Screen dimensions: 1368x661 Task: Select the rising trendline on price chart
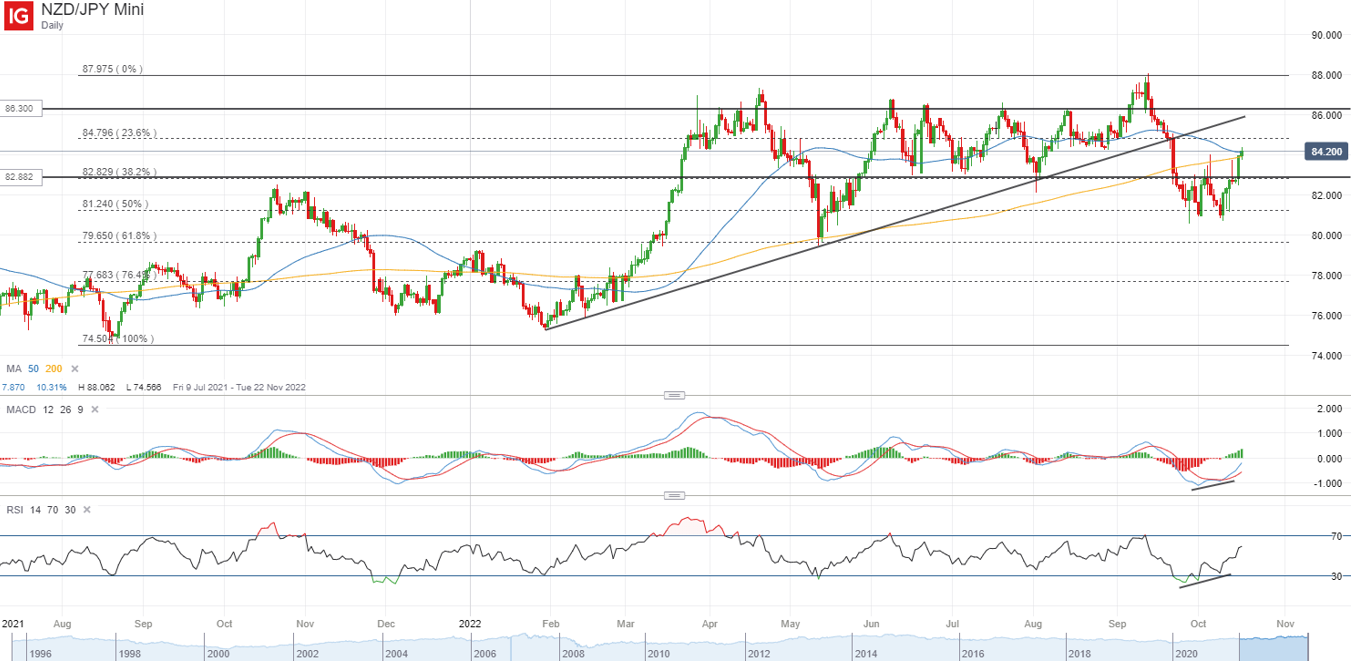[x=895, y=222]
